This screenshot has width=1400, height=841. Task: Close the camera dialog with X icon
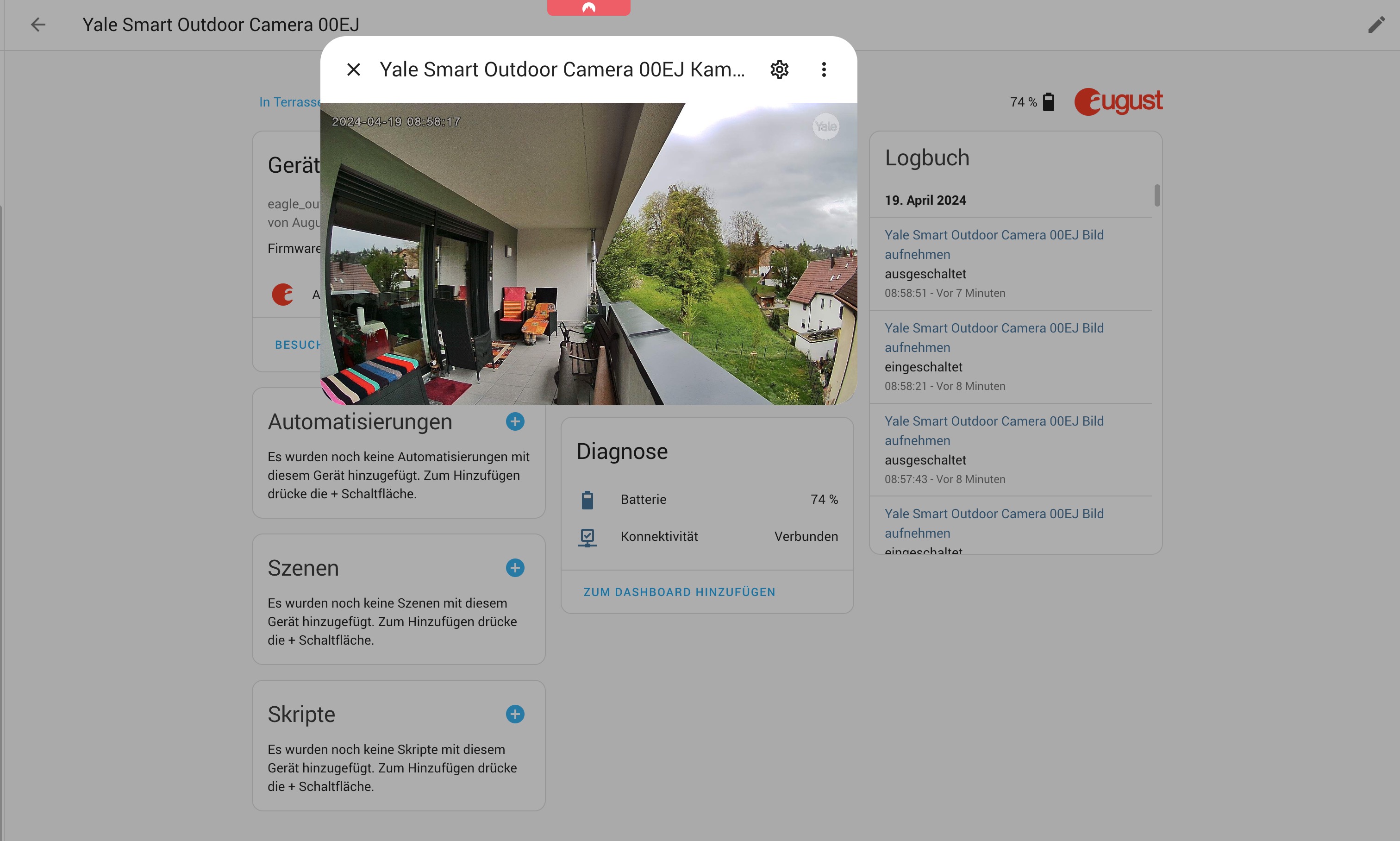(354, 69)
